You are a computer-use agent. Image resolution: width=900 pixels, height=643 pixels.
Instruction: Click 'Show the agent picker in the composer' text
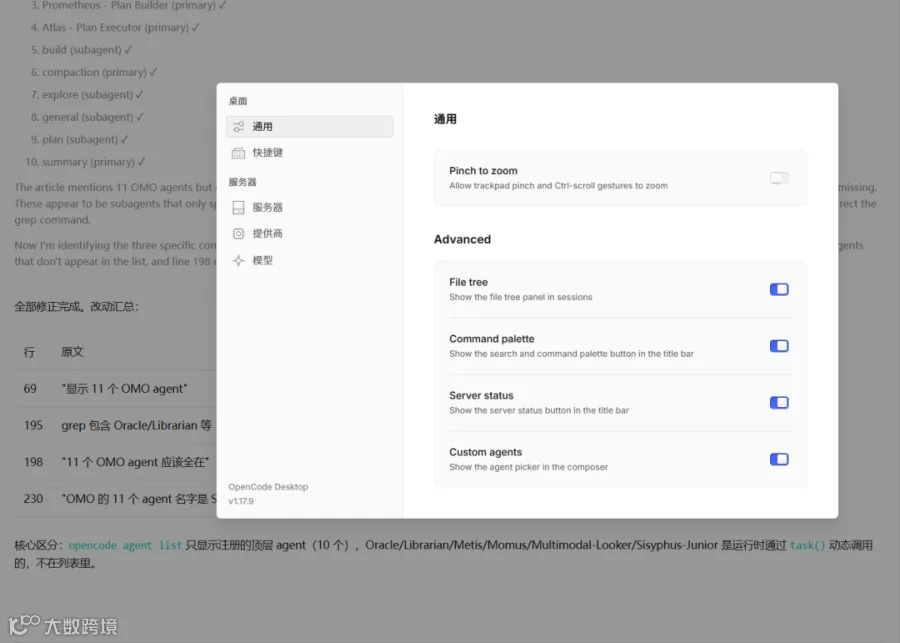click(528, 467)
